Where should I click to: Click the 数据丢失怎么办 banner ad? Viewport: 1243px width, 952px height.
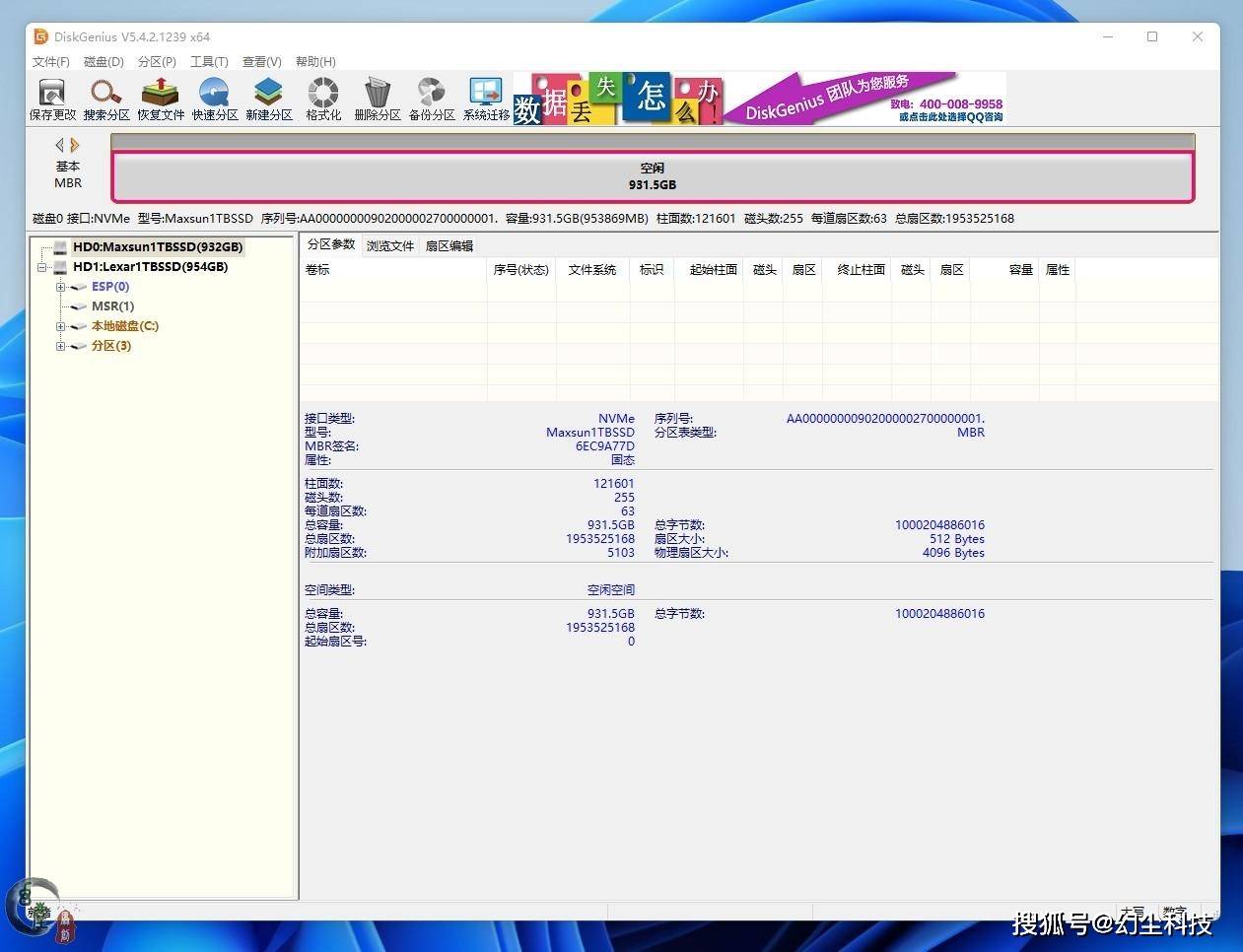coord(618,99)
